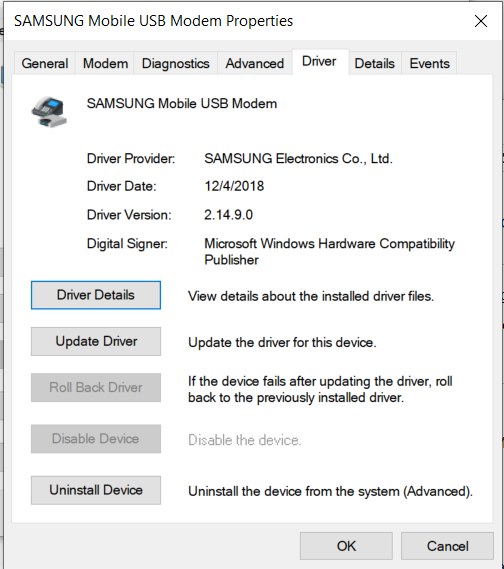Confirm with the OK button
Image resolution: width=504 pixels, height=569 pixels.
(346, 546)
